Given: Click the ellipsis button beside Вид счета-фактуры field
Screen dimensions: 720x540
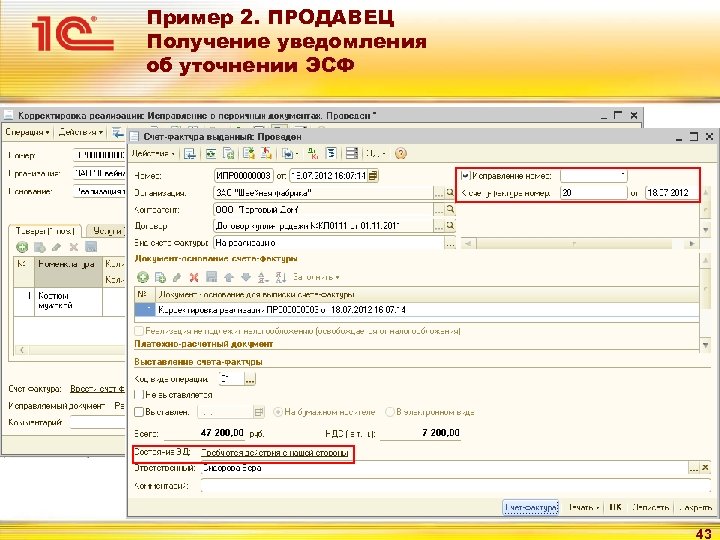Looking at the screenshot, I should (450, 243).
